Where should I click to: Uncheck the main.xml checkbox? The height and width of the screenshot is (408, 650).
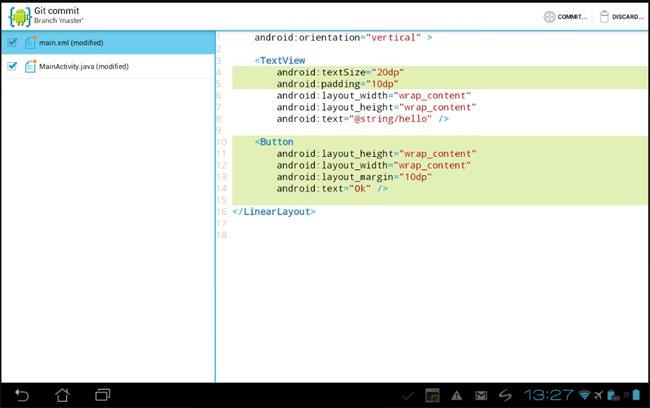[12, 42]
